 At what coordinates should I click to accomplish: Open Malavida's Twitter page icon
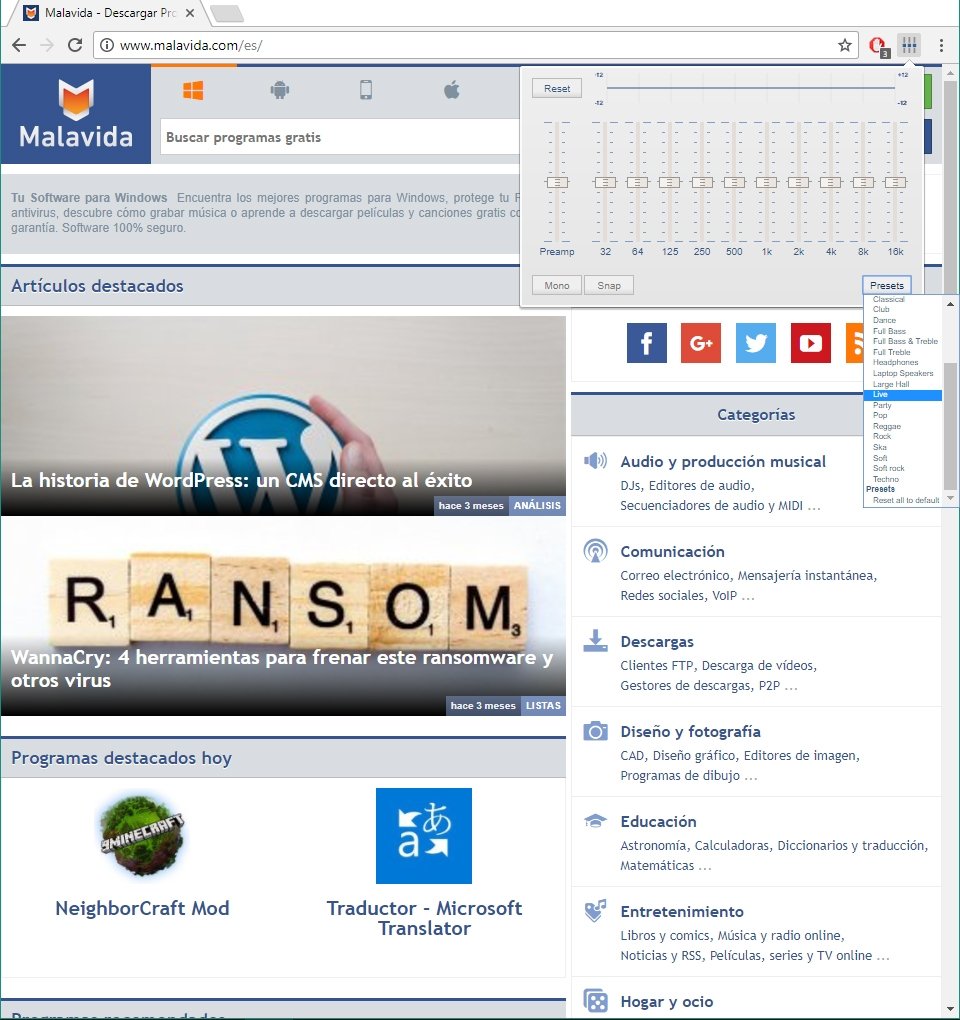point(756,343)
